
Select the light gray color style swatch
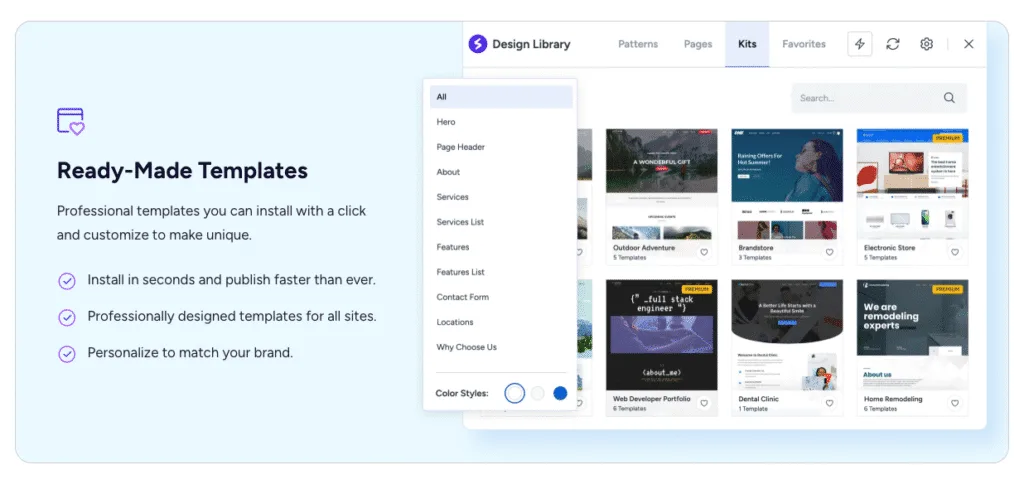537,393
